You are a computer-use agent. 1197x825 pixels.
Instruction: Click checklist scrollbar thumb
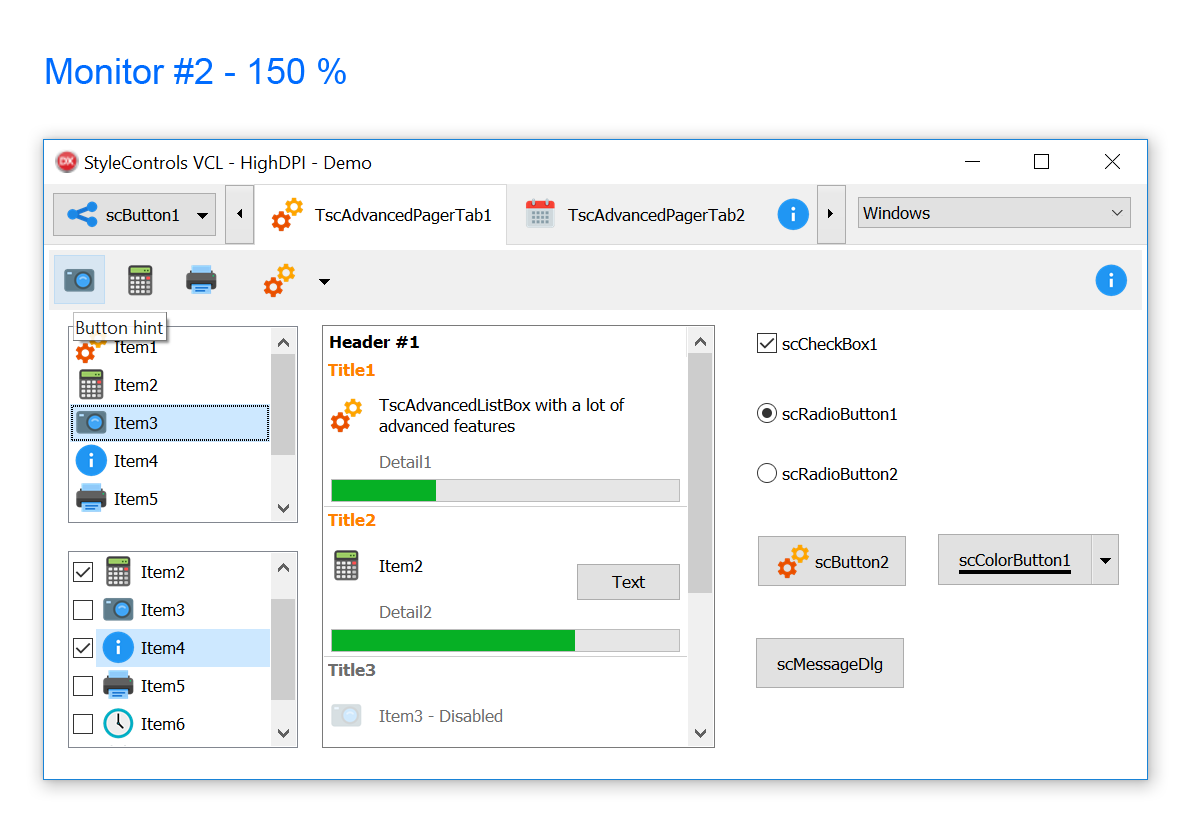point(283,649)
